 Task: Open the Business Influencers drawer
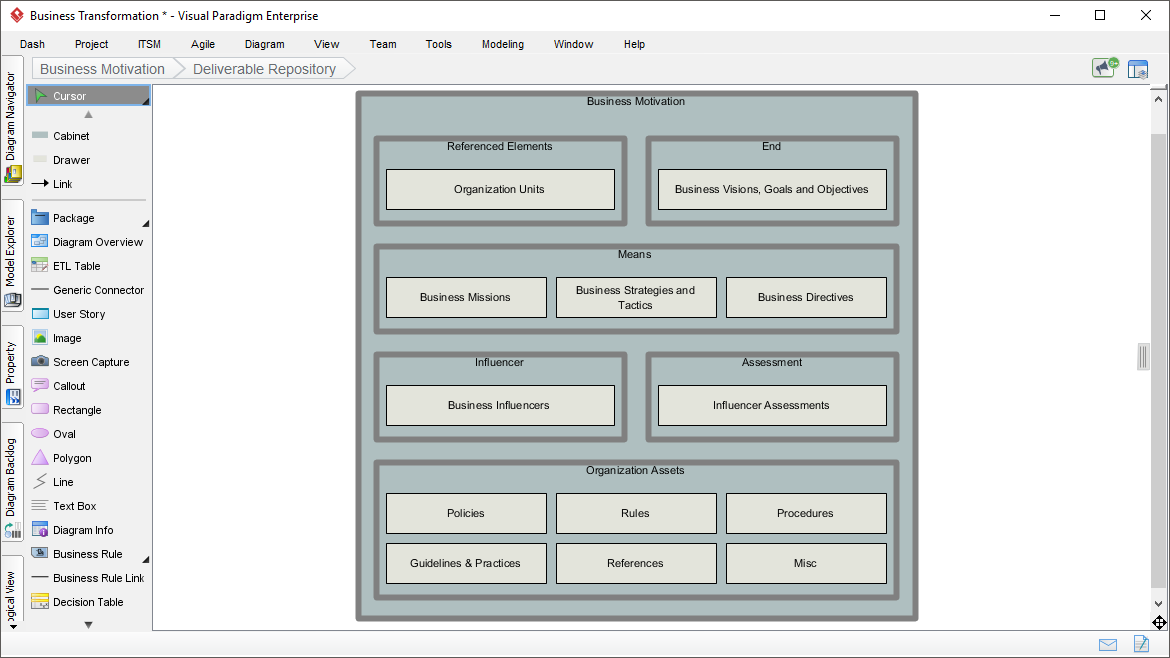[x=500, y=405]
